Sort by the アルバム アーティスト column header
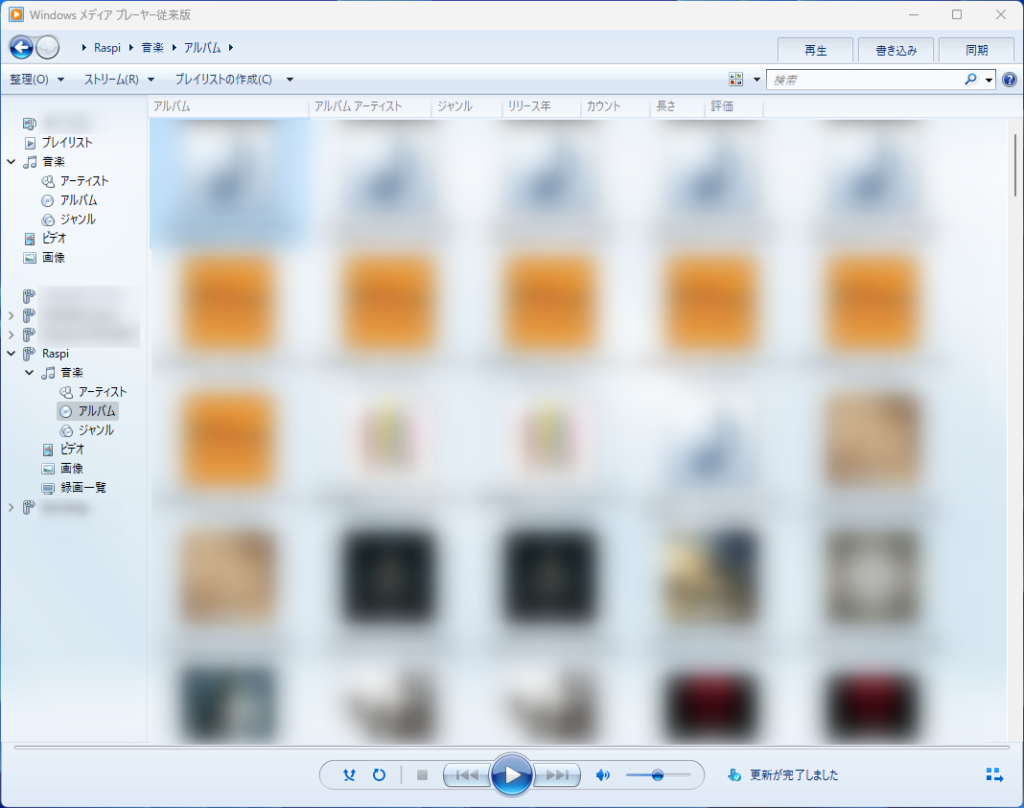Viewport: 1024px width, 808px height. pos(370,106)
